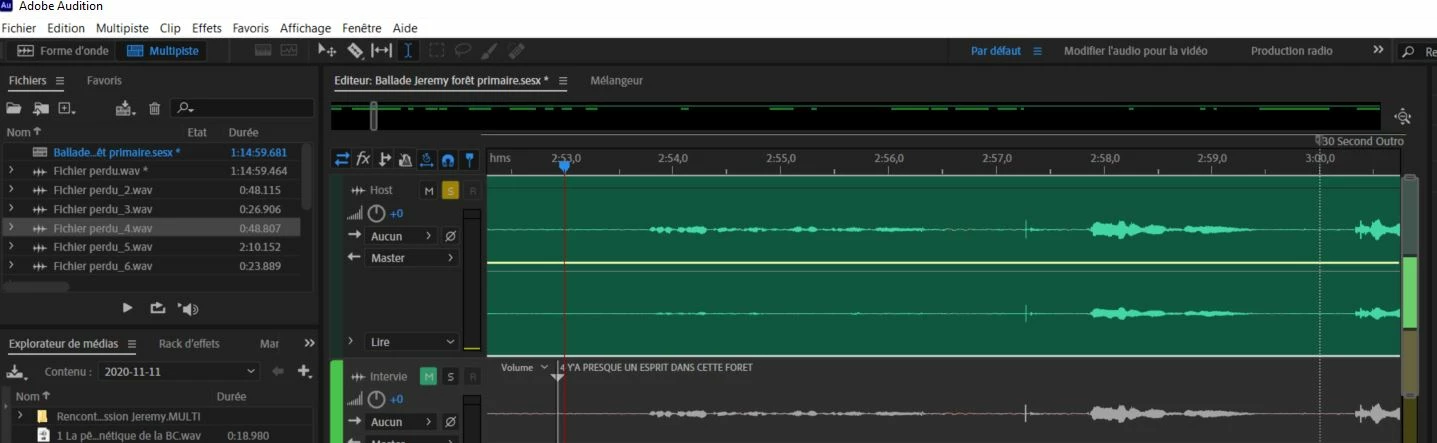Open the Fichiers panel hamburger menu

click(59, 81)
